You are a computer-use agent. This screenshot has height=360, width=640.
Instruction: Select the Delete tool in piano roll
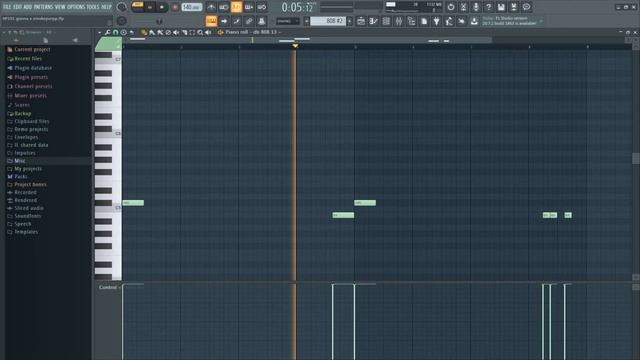point(168,32)
